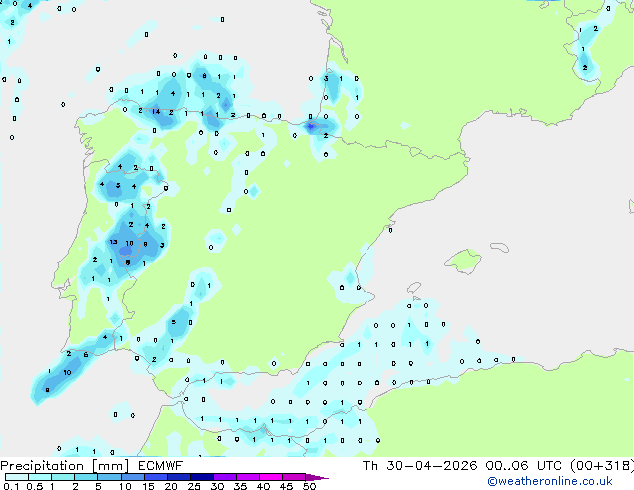Image resolution: width=634 pixels, height=490 pixels.
Task: Click the '10' value right of '13'
Action: pyautogui.click(x=129, y=243)
